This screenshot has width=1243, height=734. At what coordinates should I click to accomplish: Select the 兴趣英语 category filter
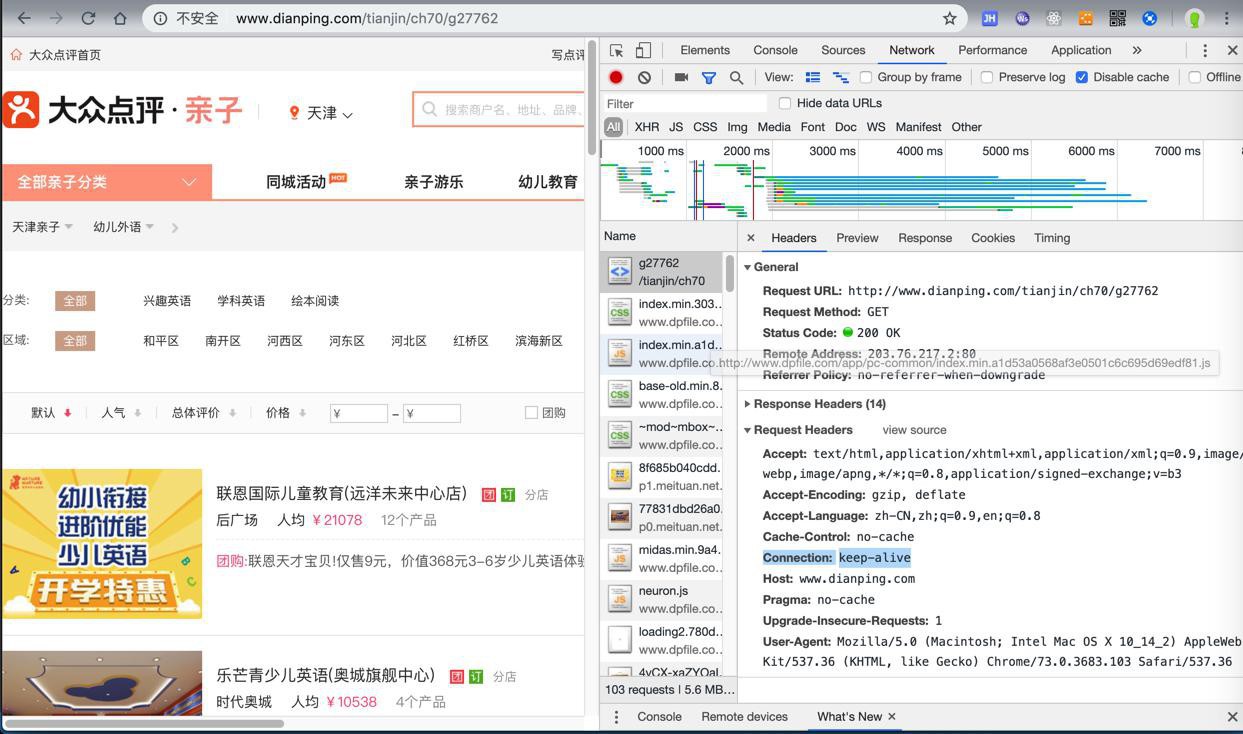pyautogui.click(x=167, y=301)
